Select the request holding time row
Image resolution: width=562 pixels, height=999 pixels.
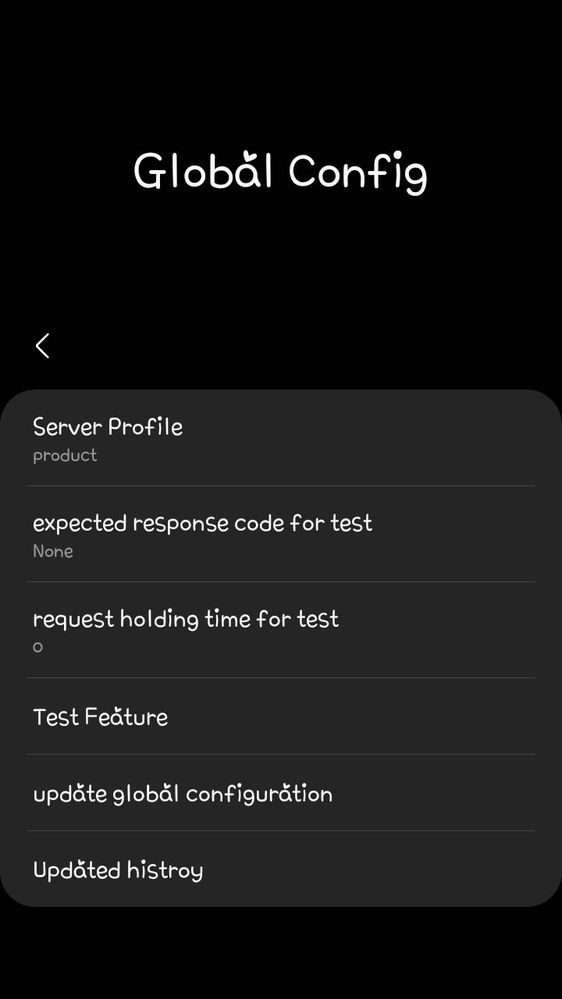tap(281, 629)
